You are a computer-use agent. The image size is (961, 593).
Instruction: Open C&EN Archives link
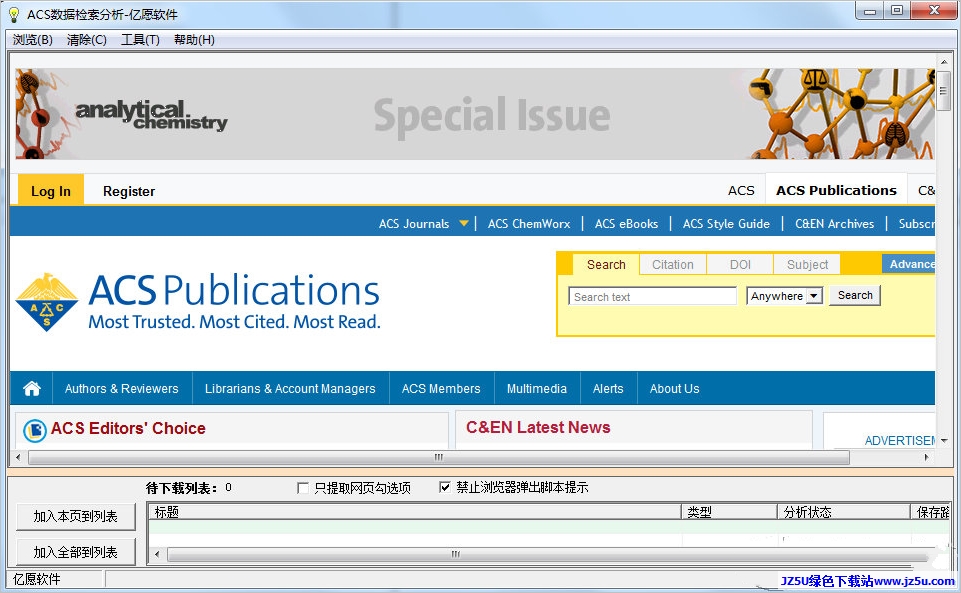click(x=835, y=224)
